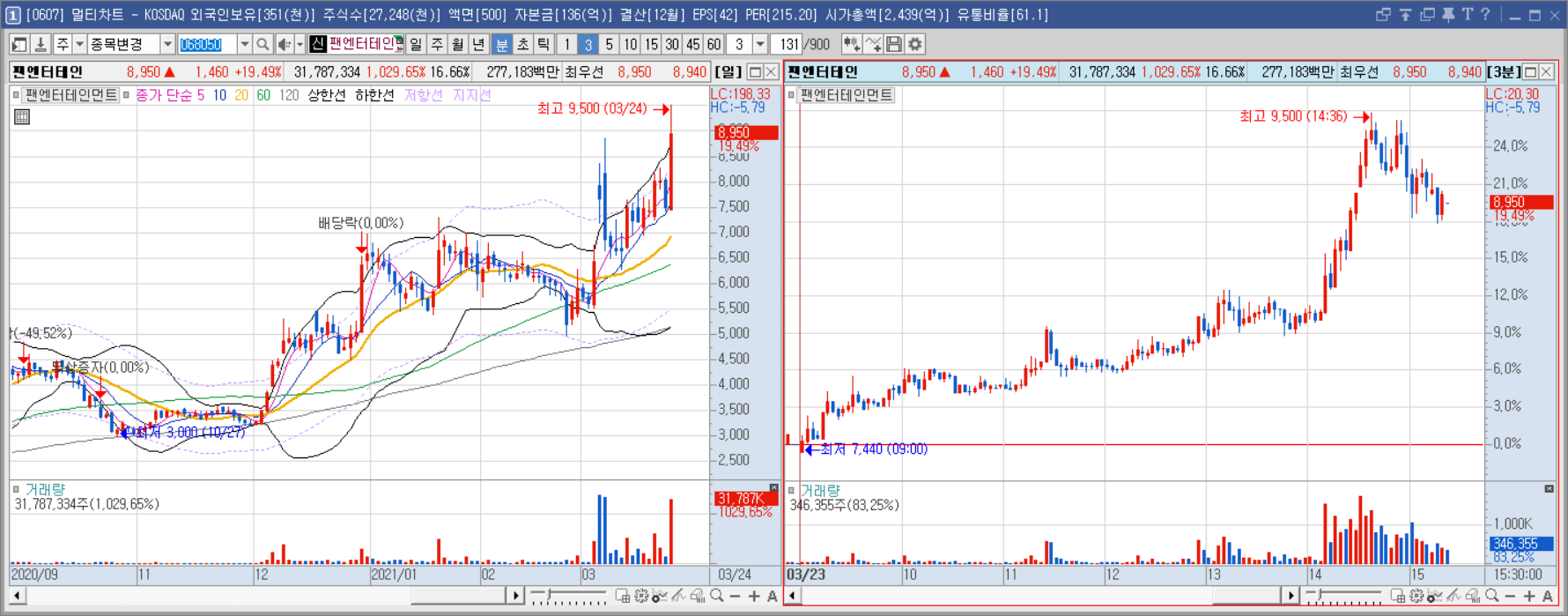Select the 월 (monthly) period button

(x=458, y=44)
